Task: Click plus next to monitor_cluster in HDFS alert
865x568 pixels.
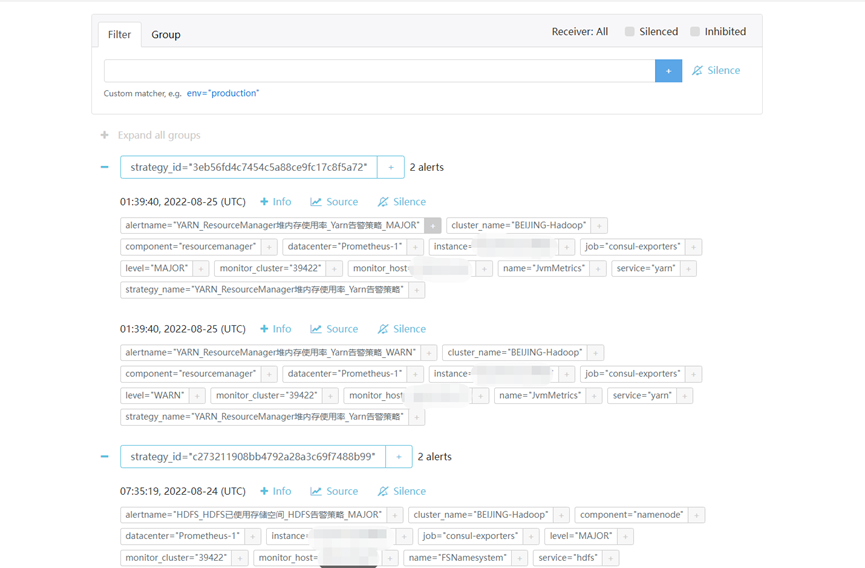Action: pos(240,558)
